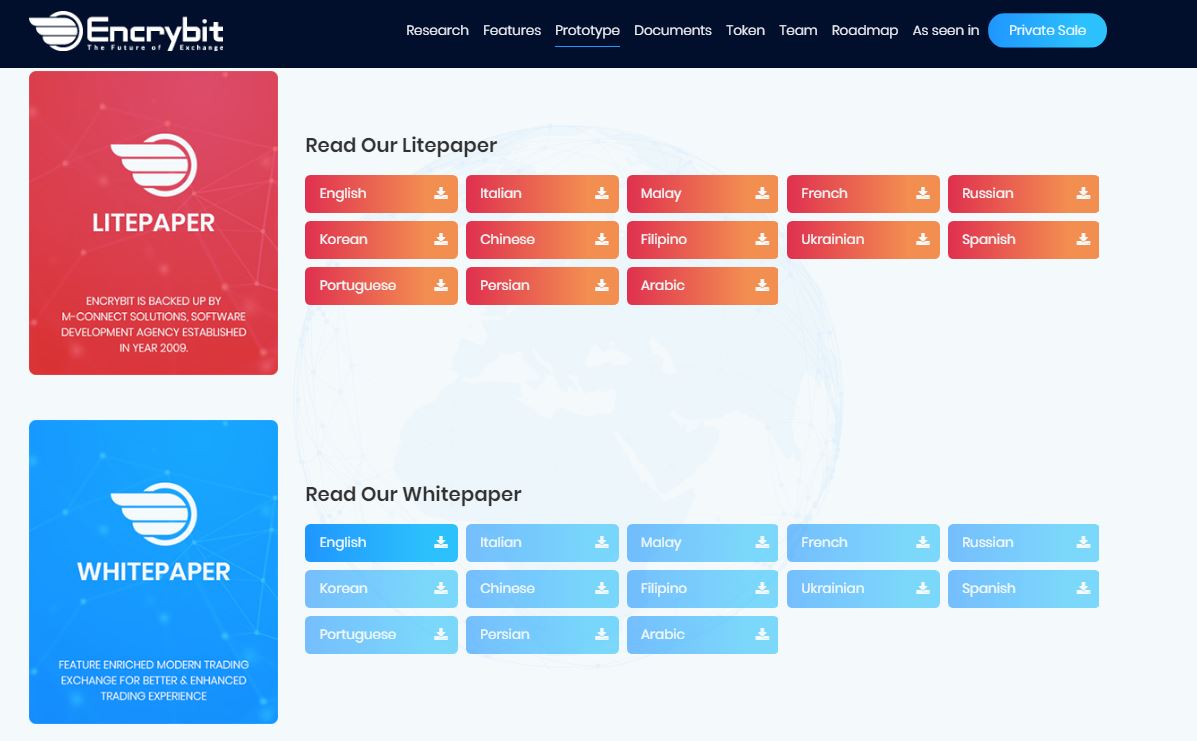This screenshot has width=1197, height=741.
Task: Click download icon on Litepaper Persian button
Action: pos(602,285)
